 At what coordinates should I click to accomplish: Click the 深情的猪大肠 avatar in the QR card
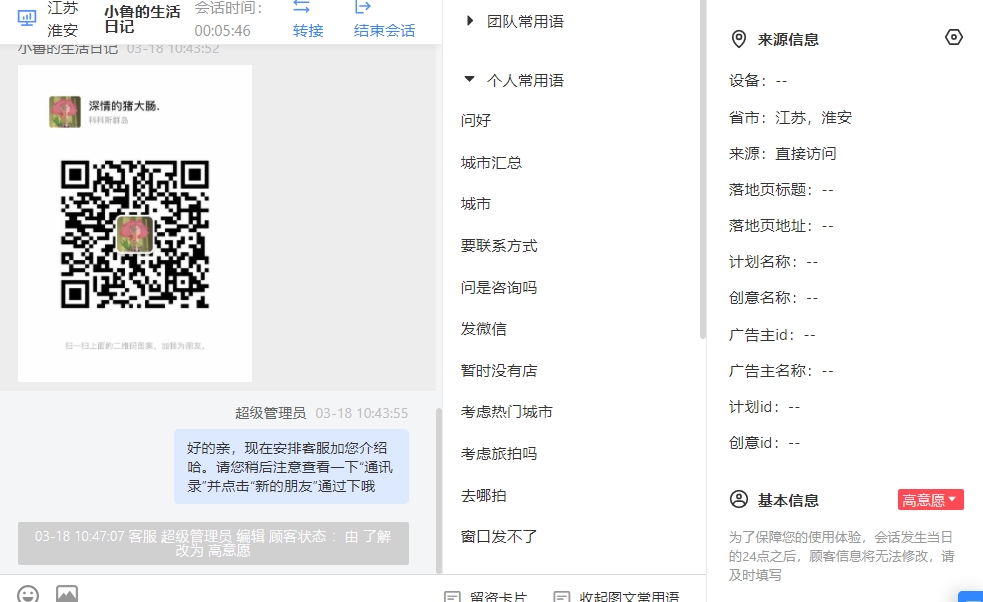click(x=65, y=112)
